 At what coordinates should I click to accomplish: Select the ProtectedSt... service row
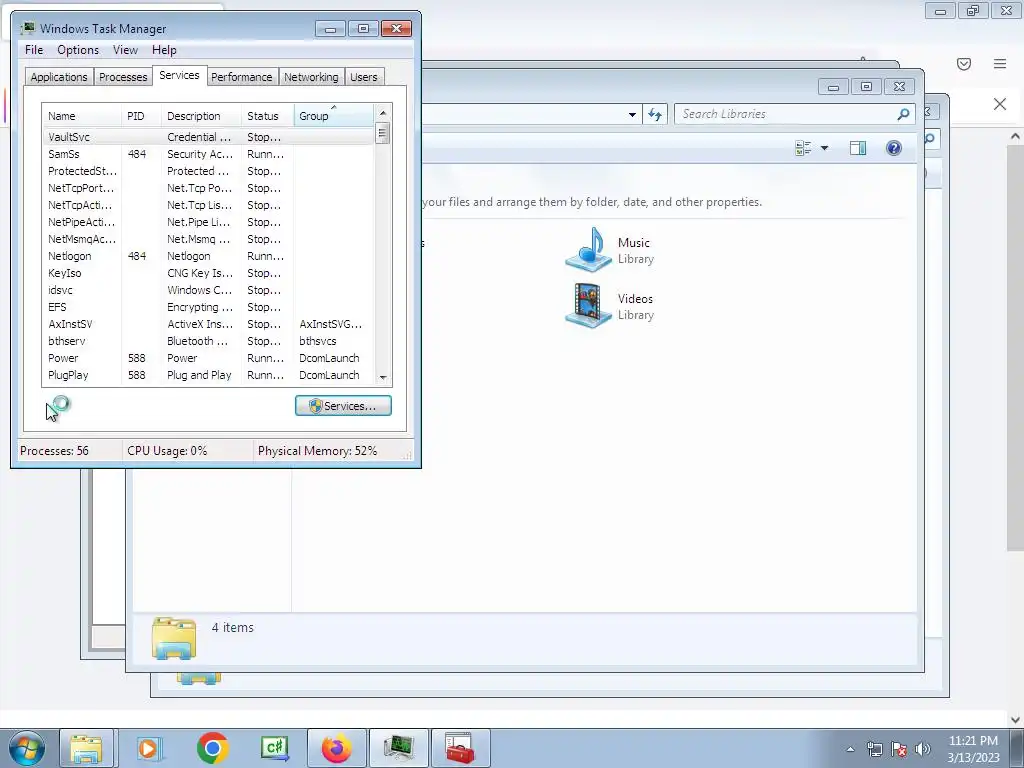click(208, 171)
